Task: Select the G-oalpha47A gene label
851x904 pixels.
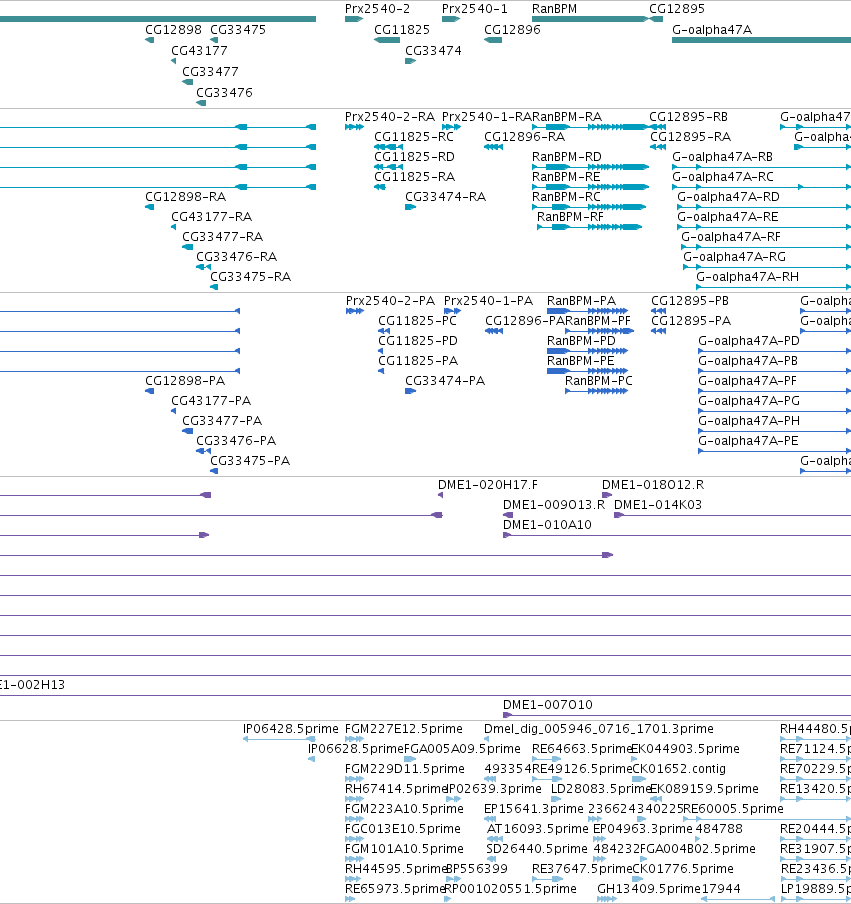Action: click(x=712, y=29)
